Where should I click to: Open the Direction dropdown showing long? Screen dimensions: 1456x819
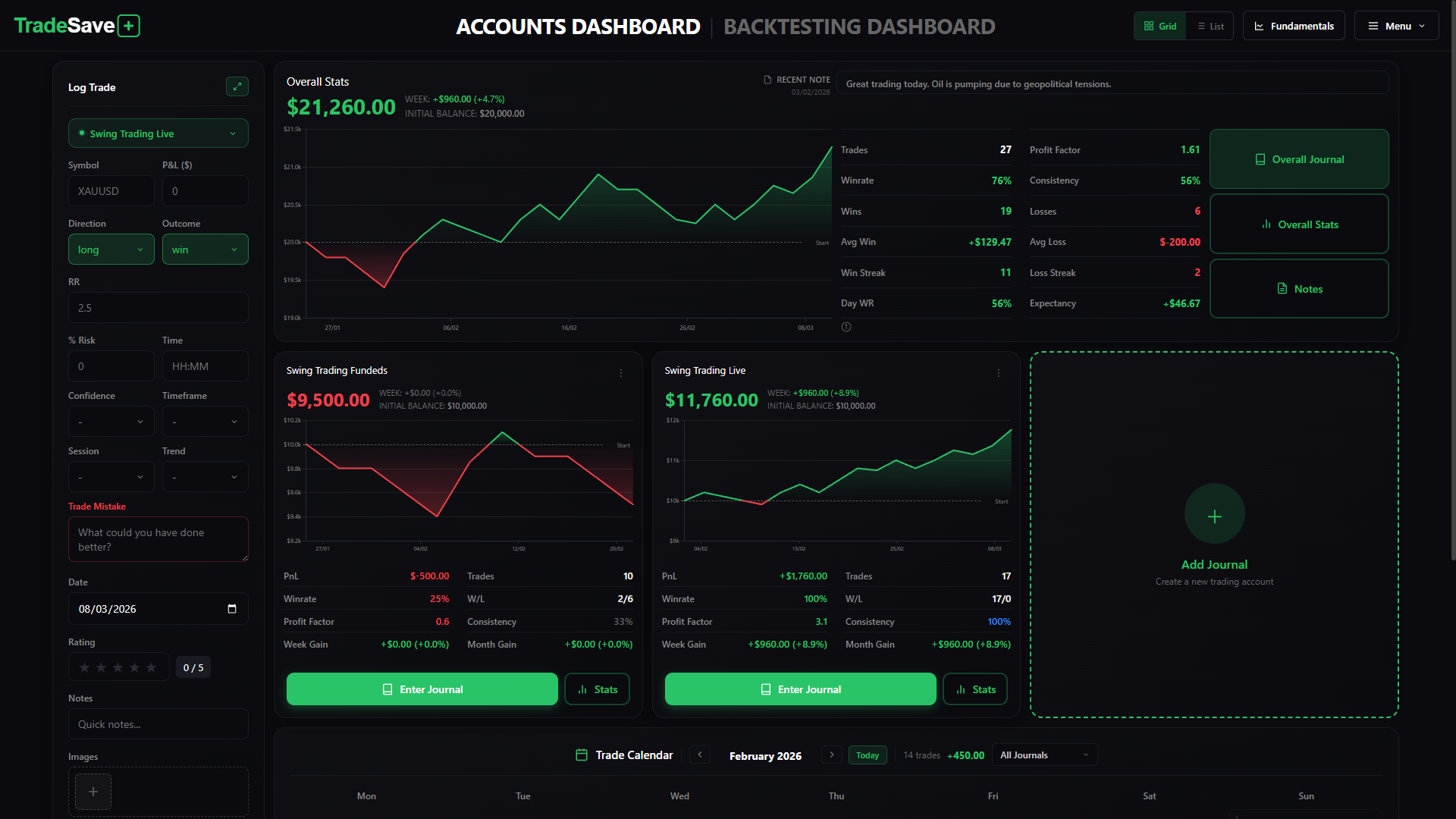point(111,249)
